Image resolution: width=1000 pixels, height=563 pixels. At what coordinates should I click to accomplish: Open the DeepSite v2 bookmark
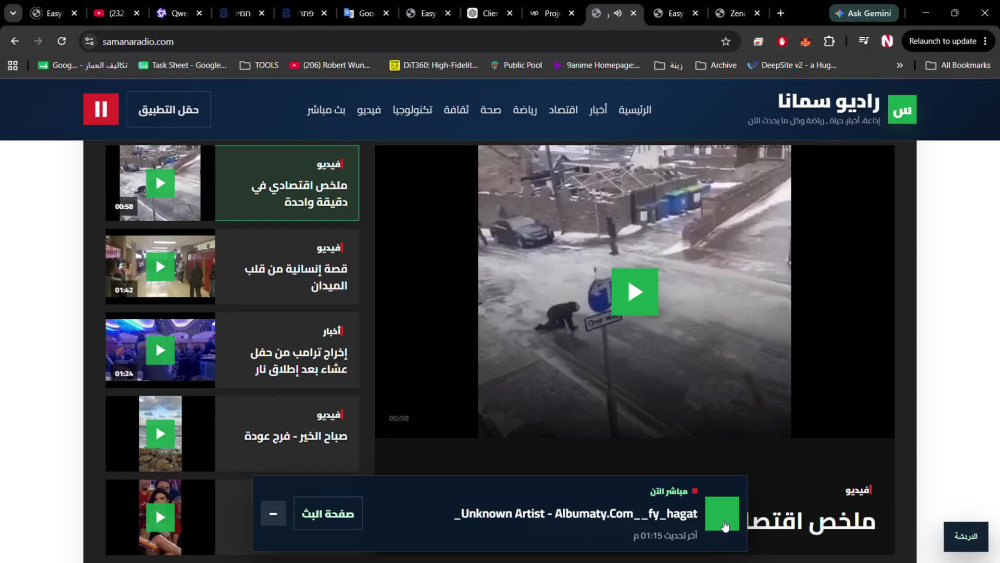pos(792,65)
